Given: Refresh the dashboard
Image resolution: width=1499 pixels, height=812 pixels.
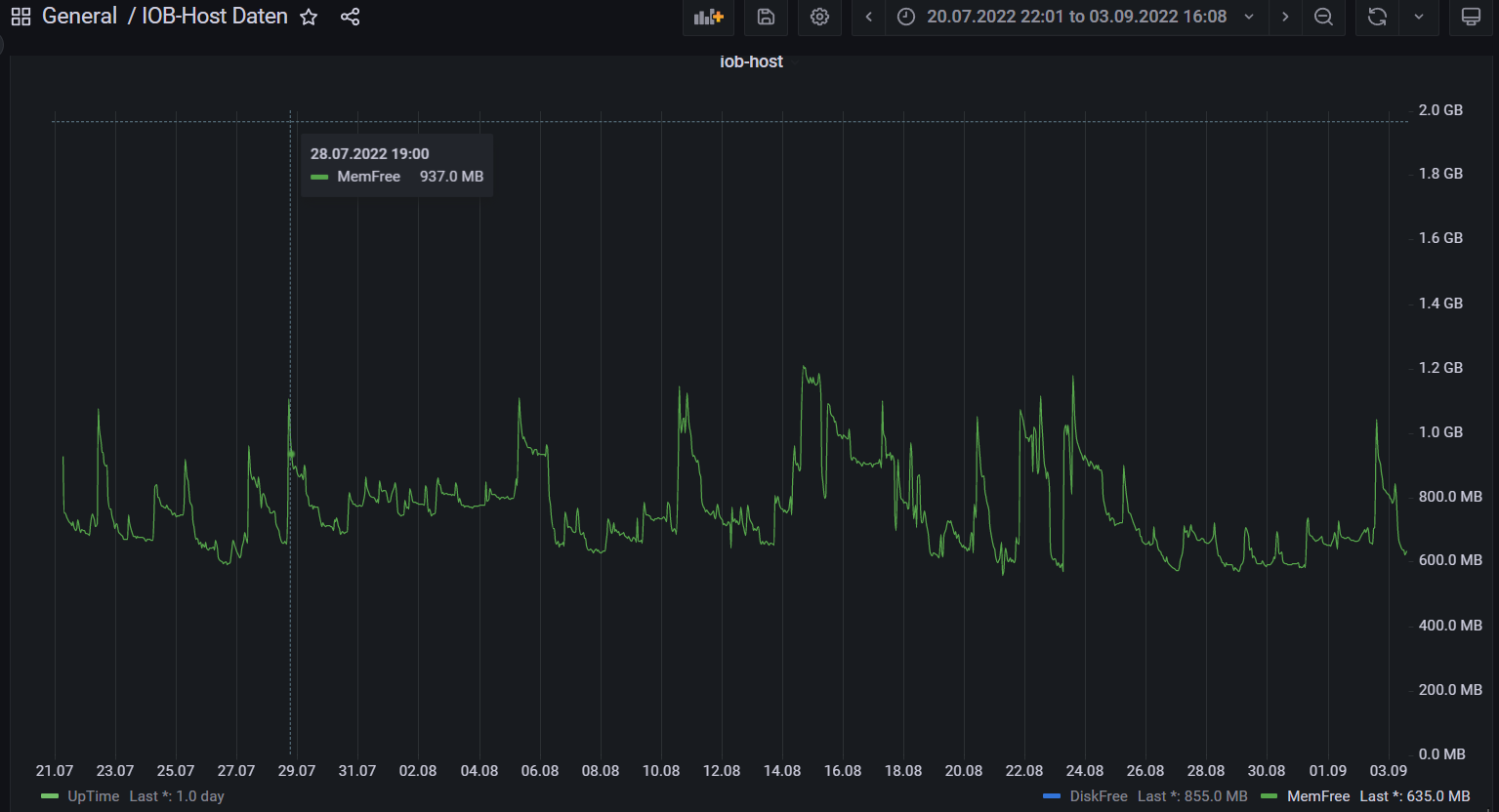Looking at the screenshot, I should point(1377,17).
